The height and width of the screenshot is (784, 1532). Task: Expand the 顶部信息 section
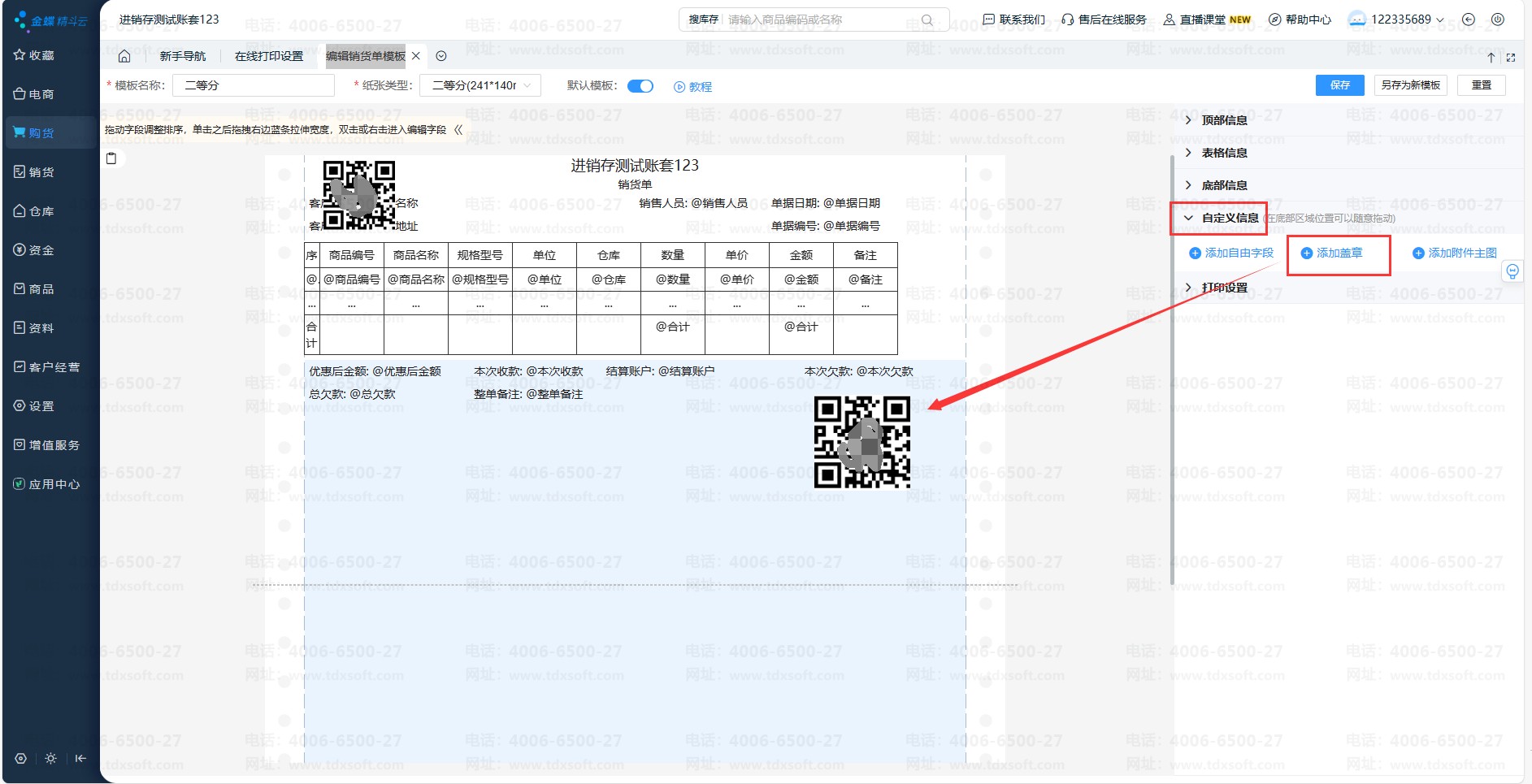1224,120
